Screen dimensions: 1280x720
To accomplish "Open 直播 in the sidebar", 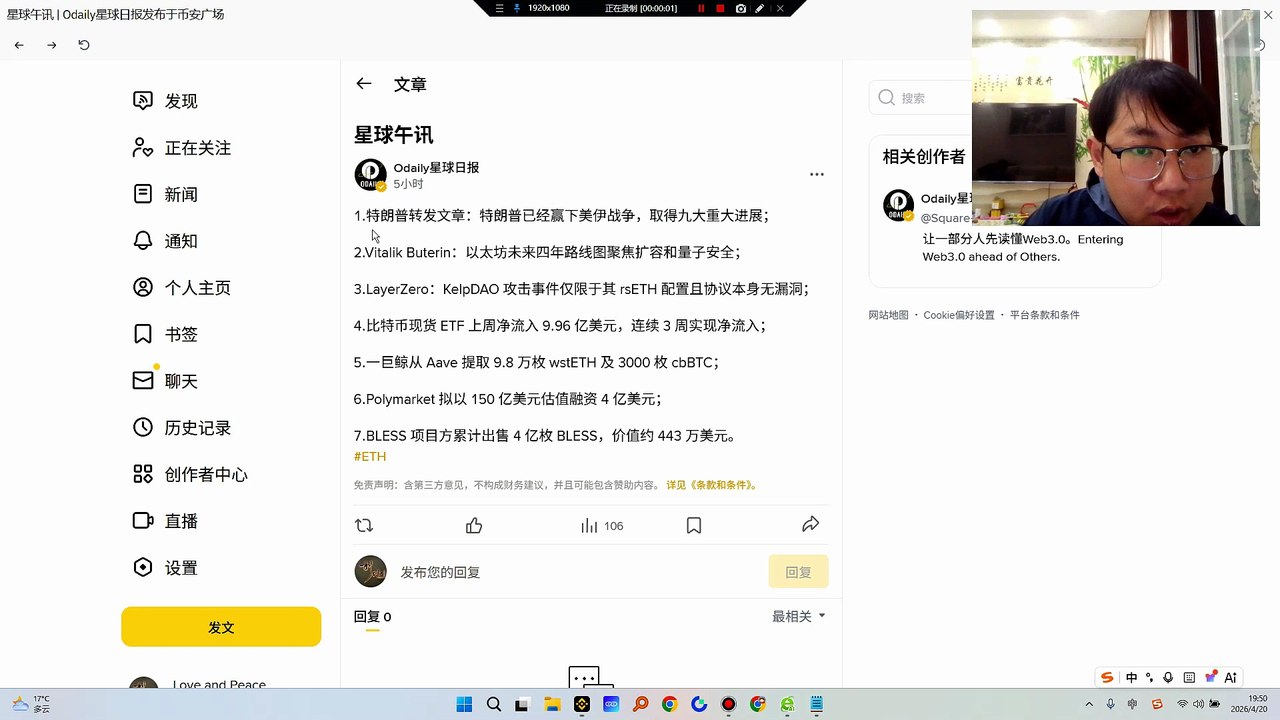I will click(x=166, y=521).
